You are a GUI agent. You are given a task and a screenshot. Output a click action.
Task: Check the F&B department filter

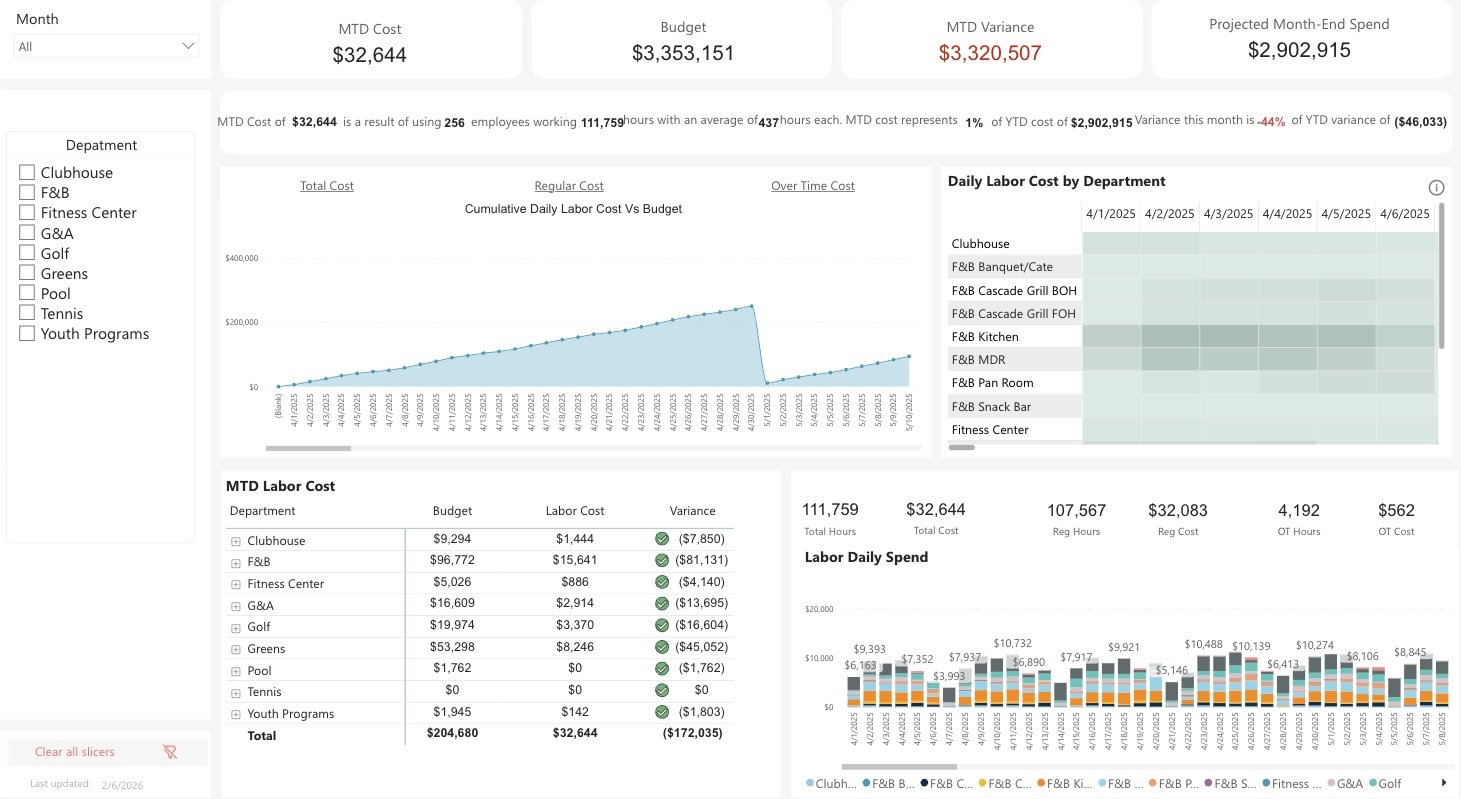click(26, 192)
